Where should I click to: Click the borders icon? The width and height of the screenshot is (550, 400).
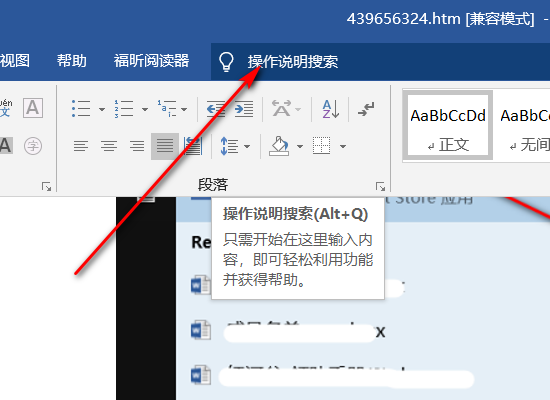321,146
